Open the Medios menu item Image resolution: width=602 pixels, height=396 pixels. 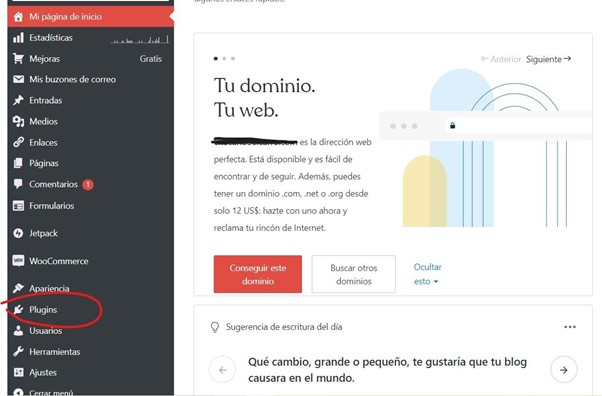click(x=91, y=121)
